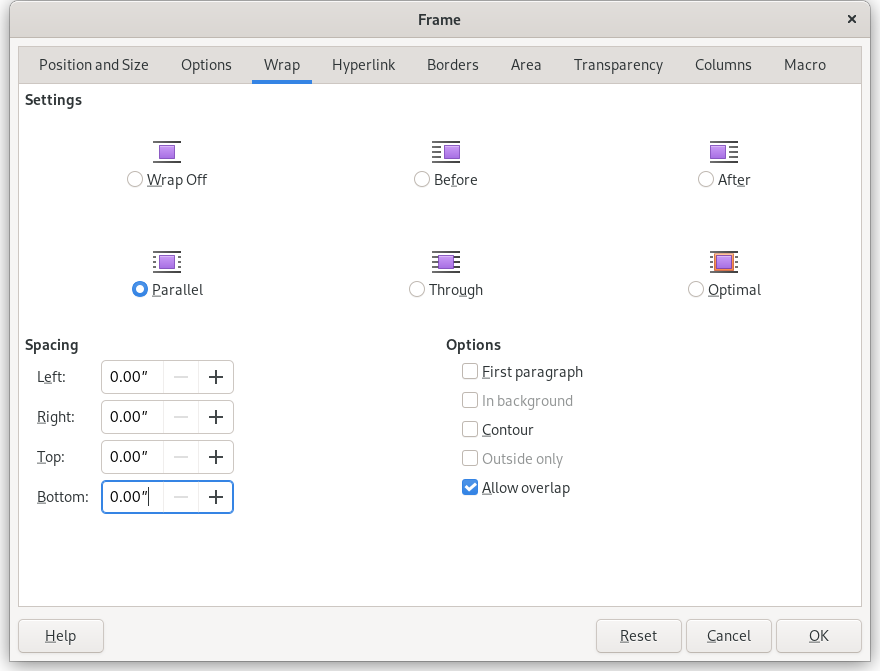Increase Right spacing with plus button
Viewport: 880px width, 671px height.
coord(215,417)
